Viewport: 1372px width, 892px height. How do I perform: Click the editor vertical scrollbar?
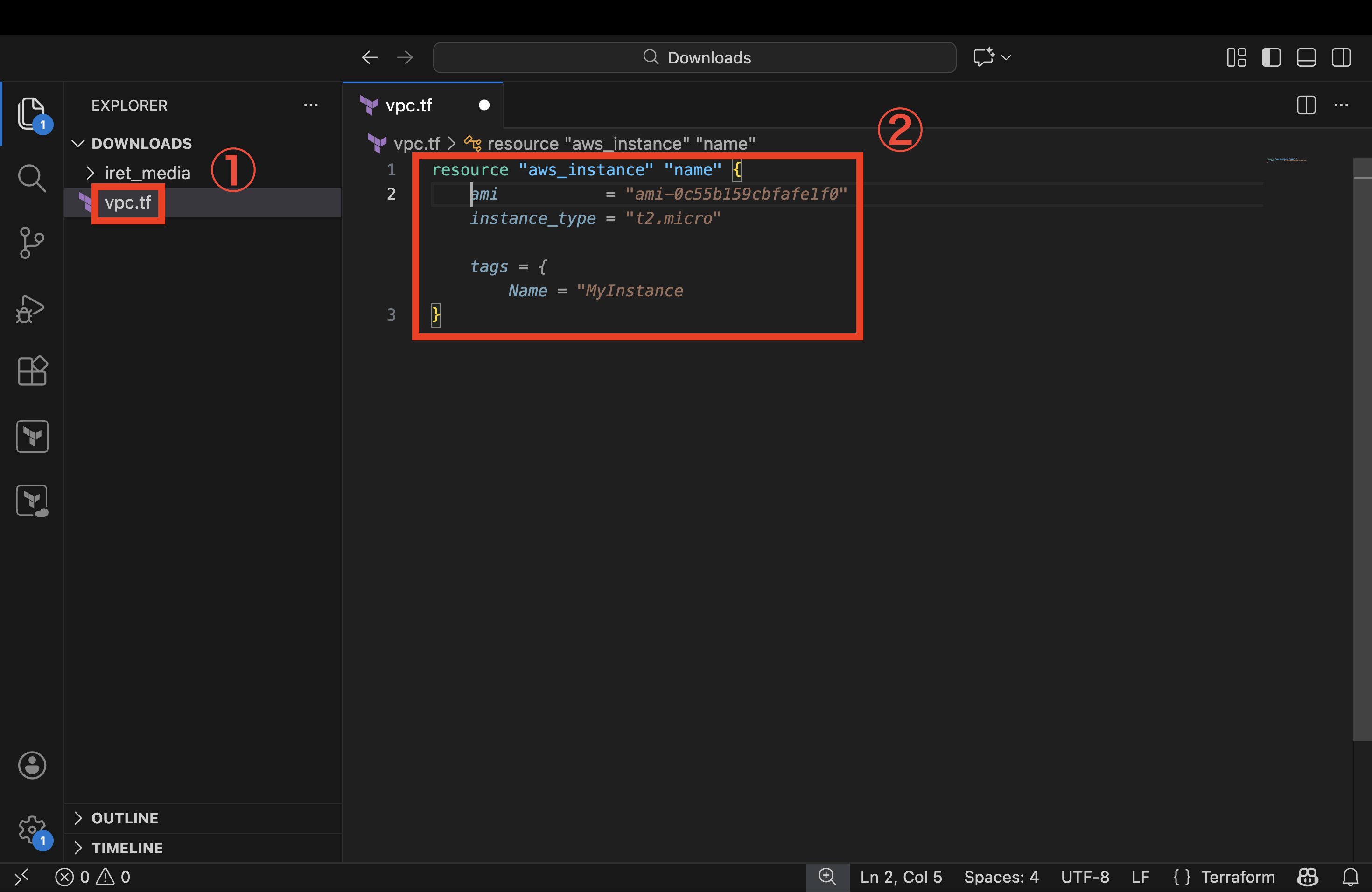click(1362, 449)
